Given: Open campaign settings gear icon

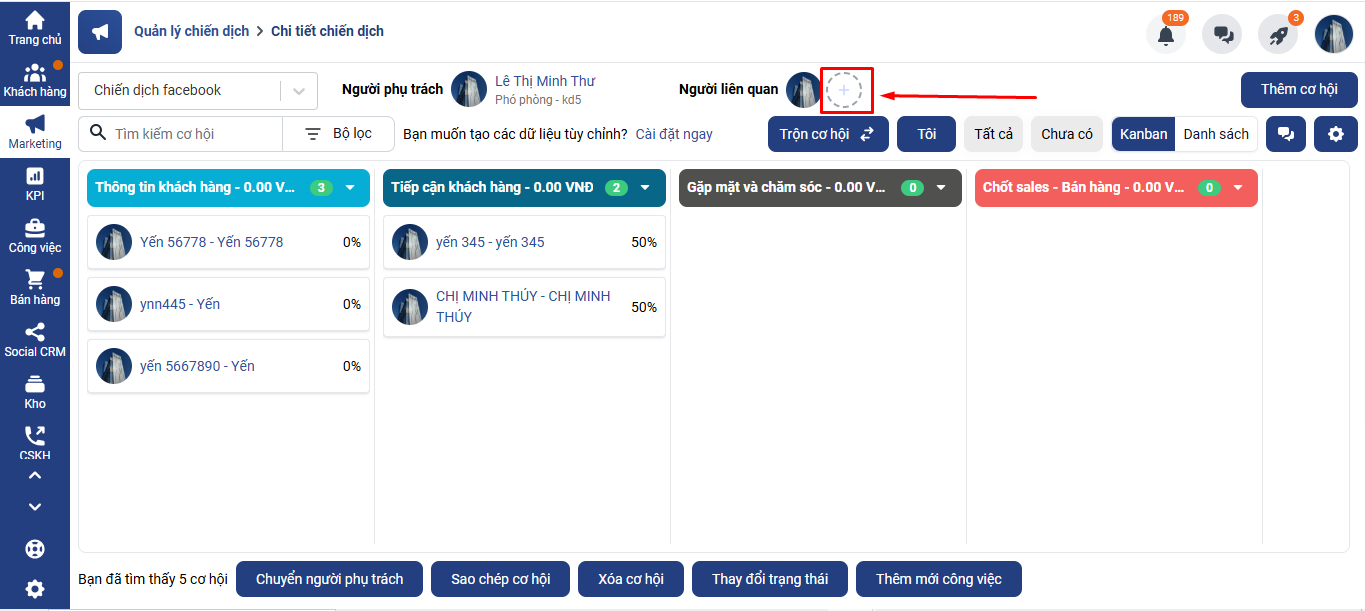Looking at the screenshot, I should [x=1335, y=134].
